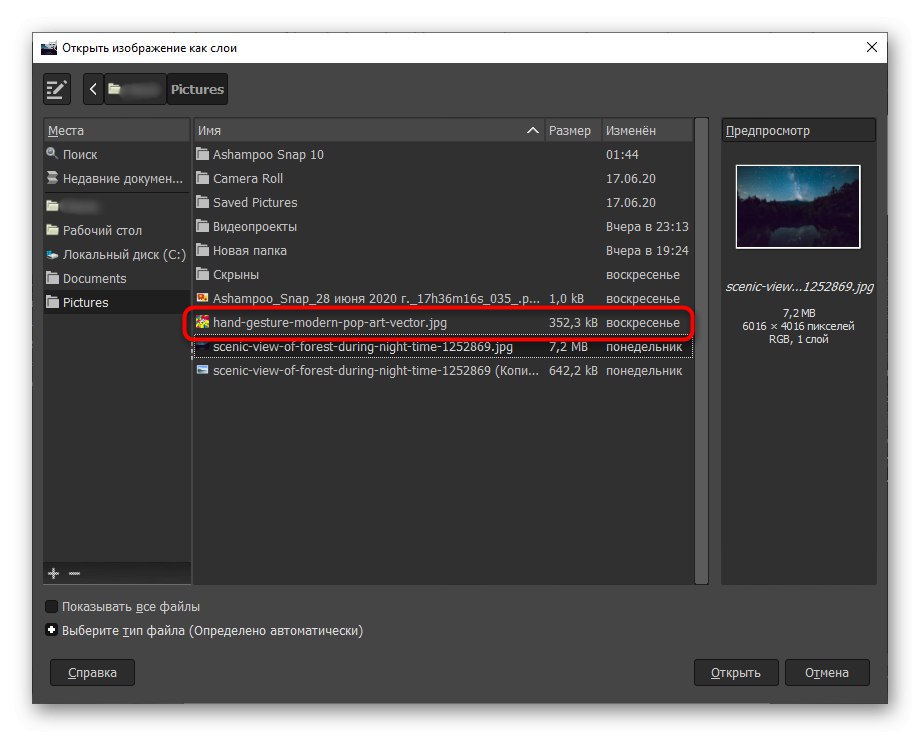Select Поиск in the places list
The height and width of the screenshot is (736, 920).
117,154
